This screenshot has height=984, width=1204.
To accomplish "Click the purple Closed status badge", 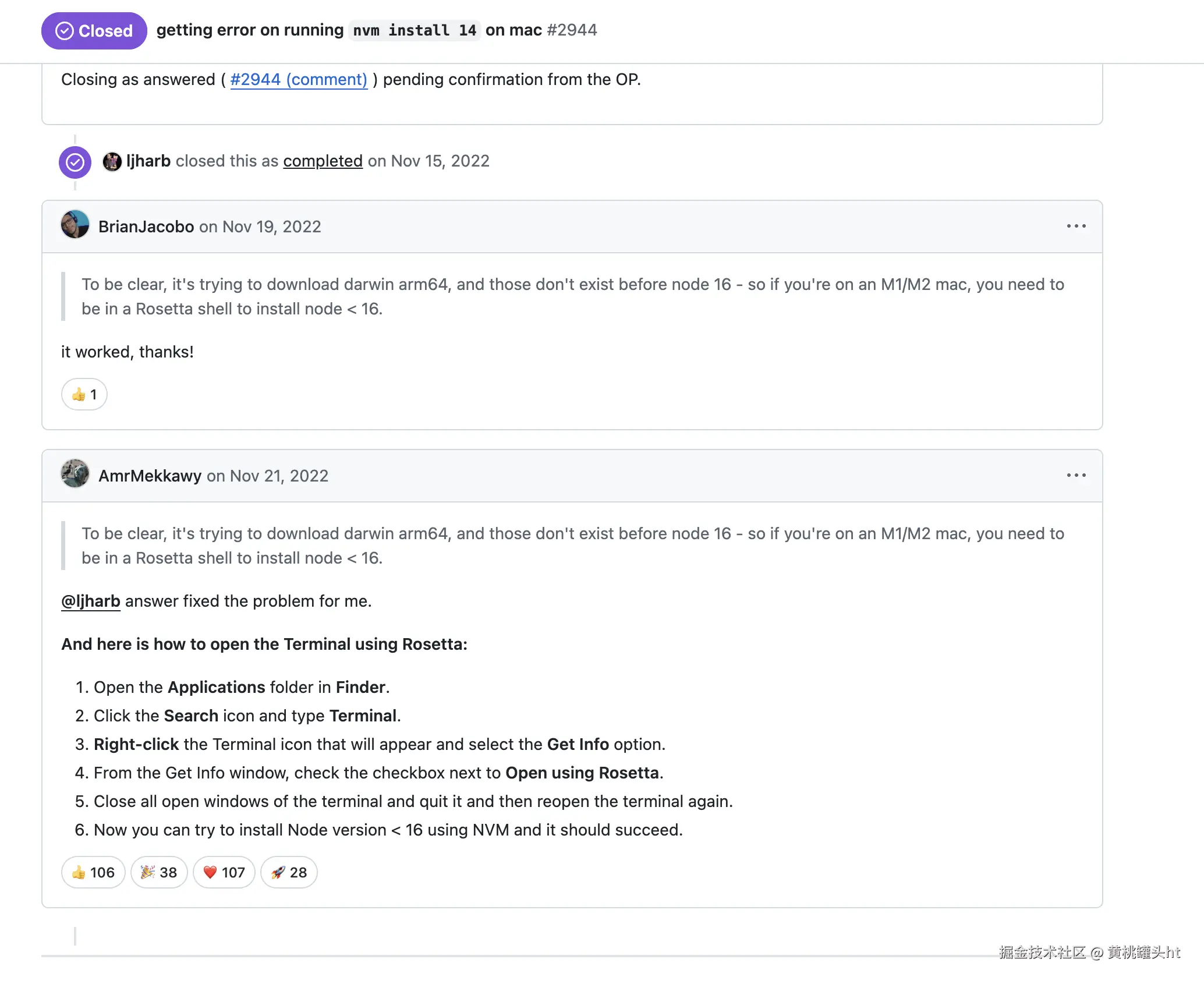I will [94, 31].
